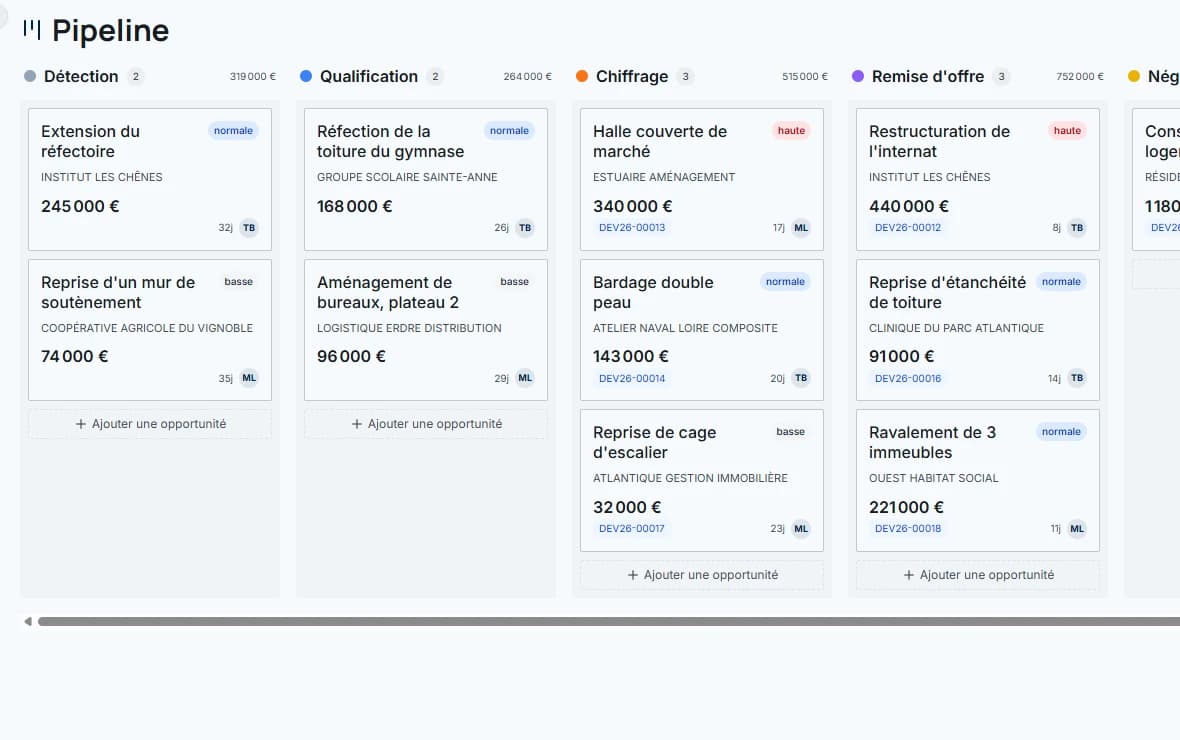The width and height of the screenshot is (1180, 740).
Task: Open the "Ravalement de 3 immeubles" card title
Action: tap(932, 443)
